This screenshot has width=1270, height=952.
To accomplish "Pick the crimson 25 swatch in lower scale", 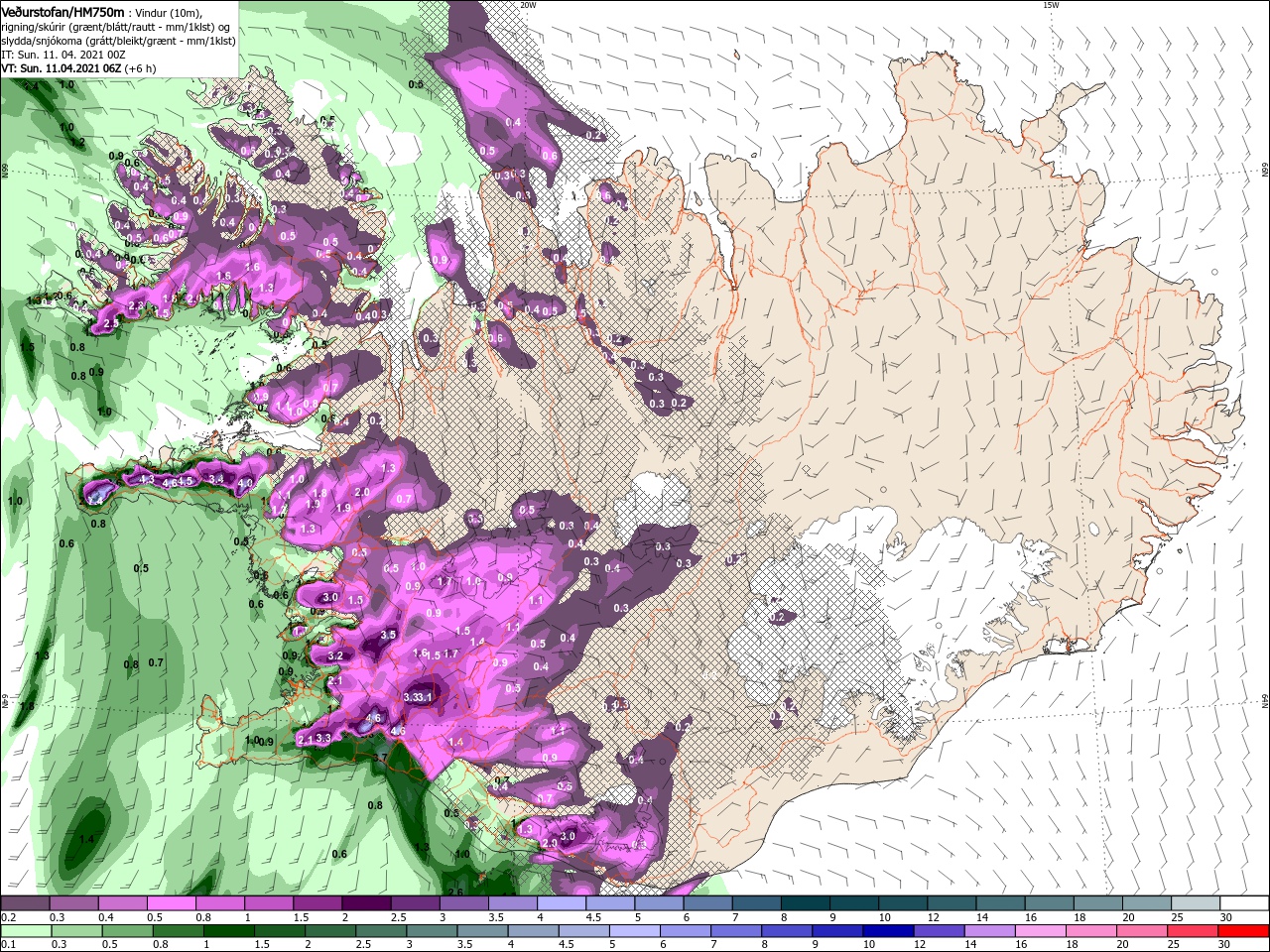I will (x=1193, y=931).
